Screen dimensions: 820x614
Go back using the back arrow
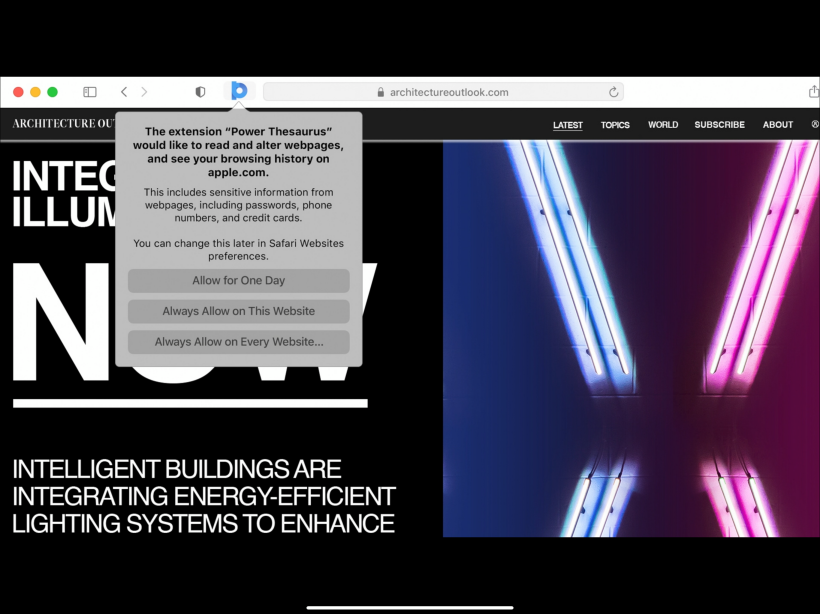[x=124, y=92]
